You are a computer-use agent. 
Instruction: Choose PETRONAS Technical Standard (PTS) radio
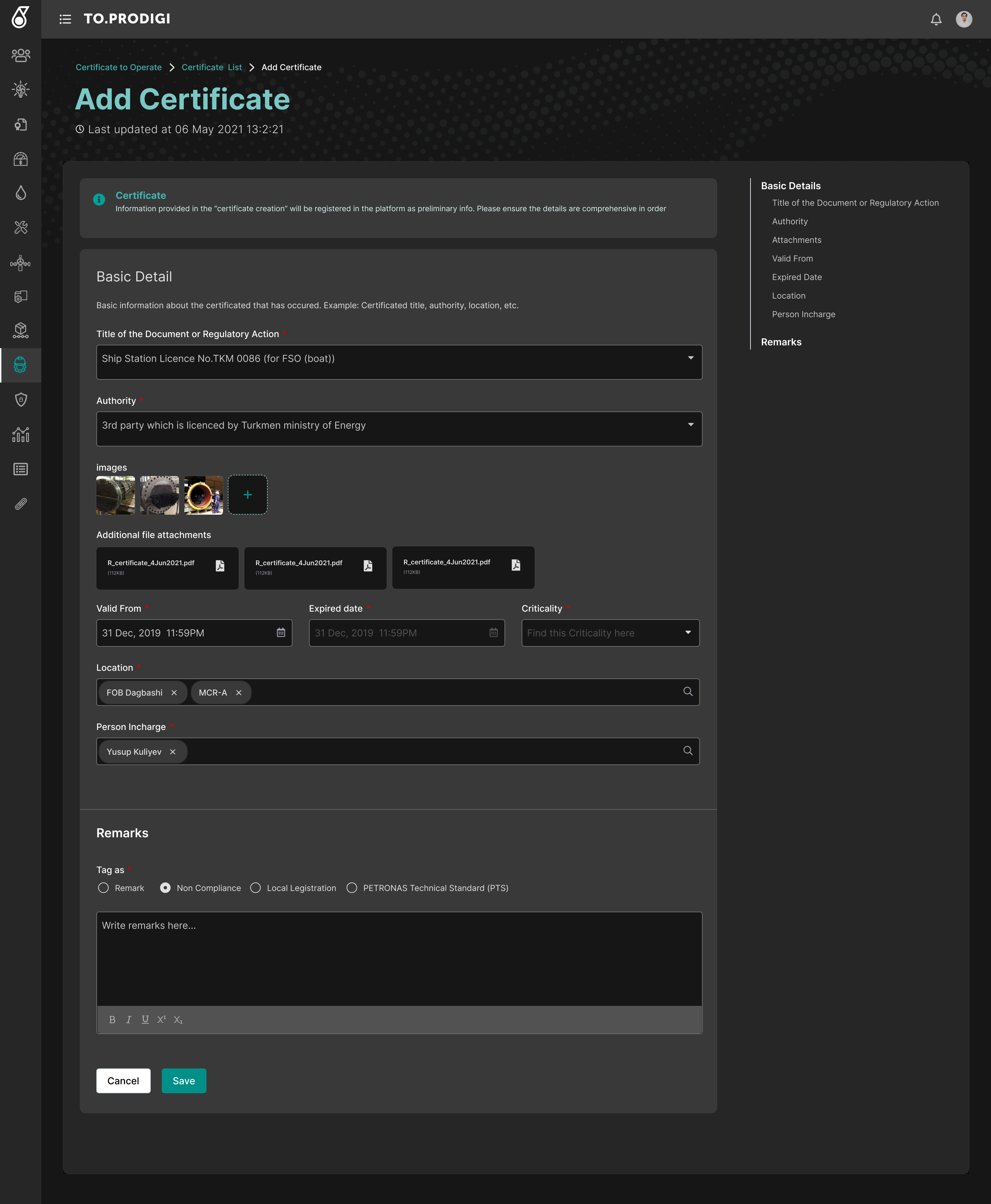tap(352, 888)
